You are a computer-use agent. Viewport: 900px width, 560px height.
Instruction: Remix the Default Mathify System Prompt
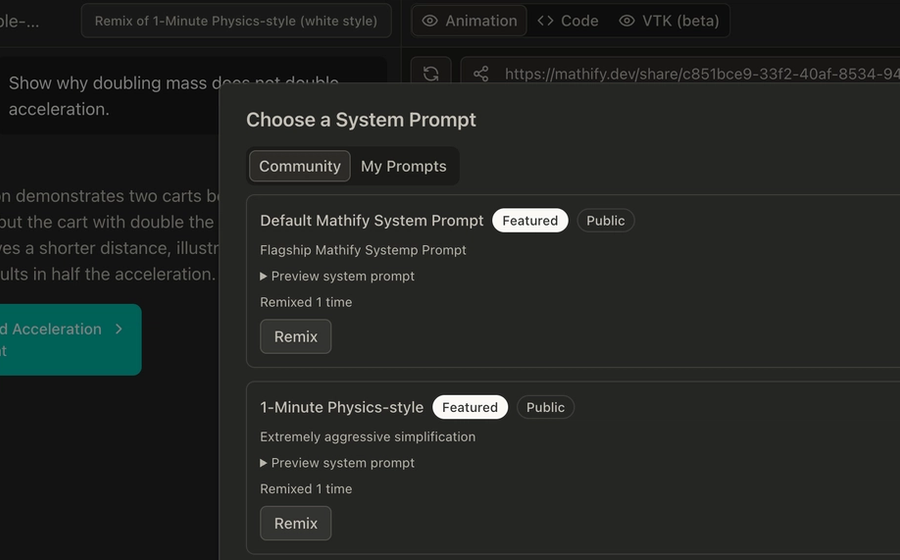pos(296,336)
